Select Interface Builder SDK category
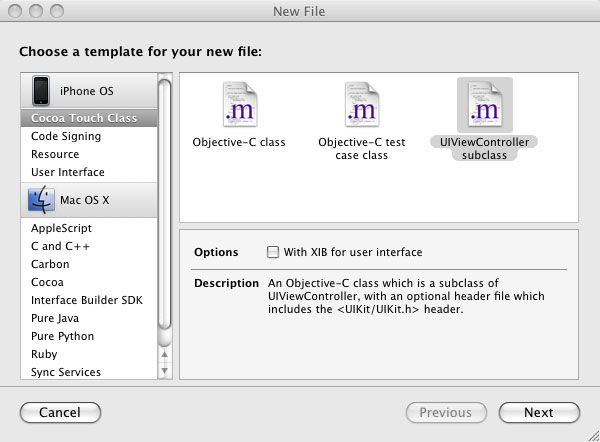600x442 pixels. [x=89, y=300]
